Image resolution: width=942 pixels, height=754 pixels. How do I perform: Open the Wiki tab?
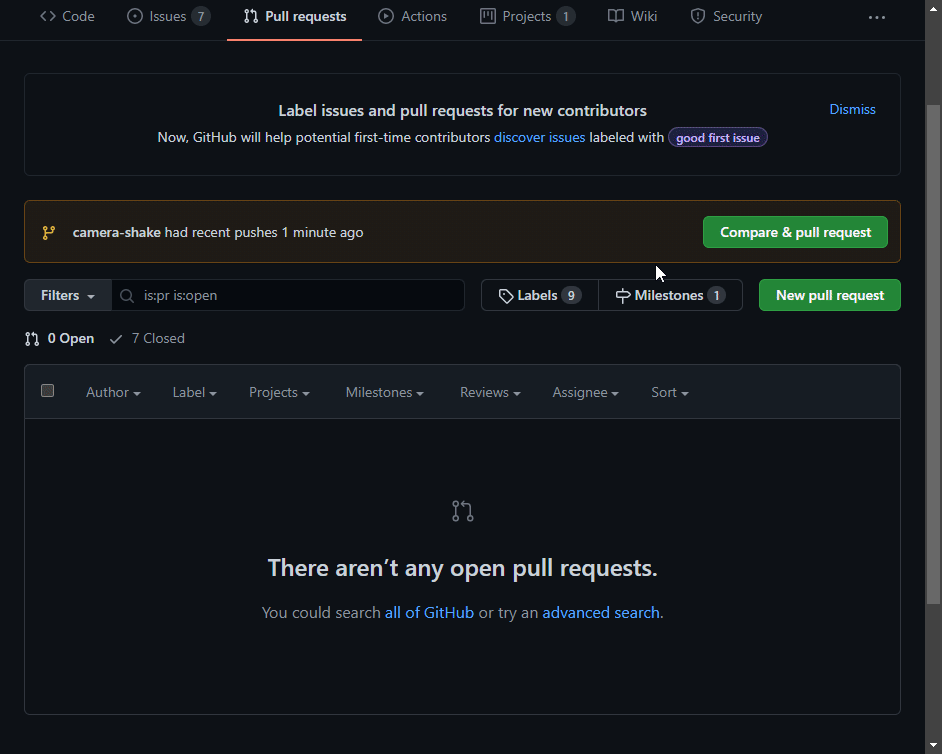[632, 16]
